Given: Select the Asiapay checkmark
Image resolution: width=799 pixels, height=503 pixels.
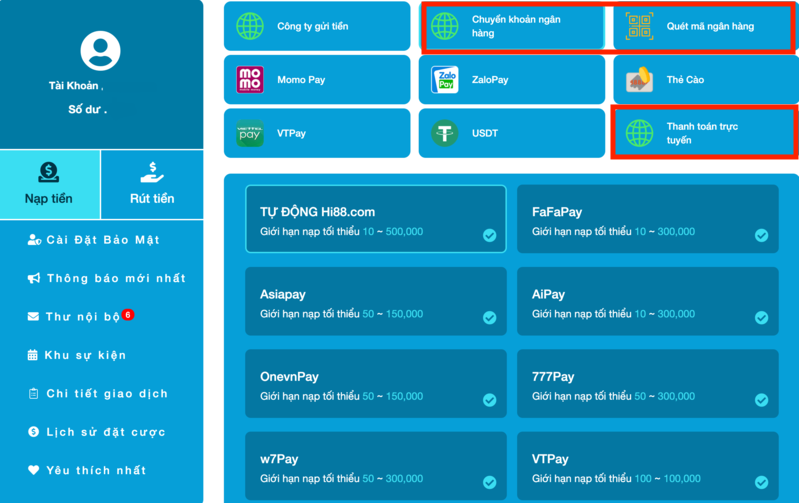Looking at the screenshot, I should coord(490,317).
